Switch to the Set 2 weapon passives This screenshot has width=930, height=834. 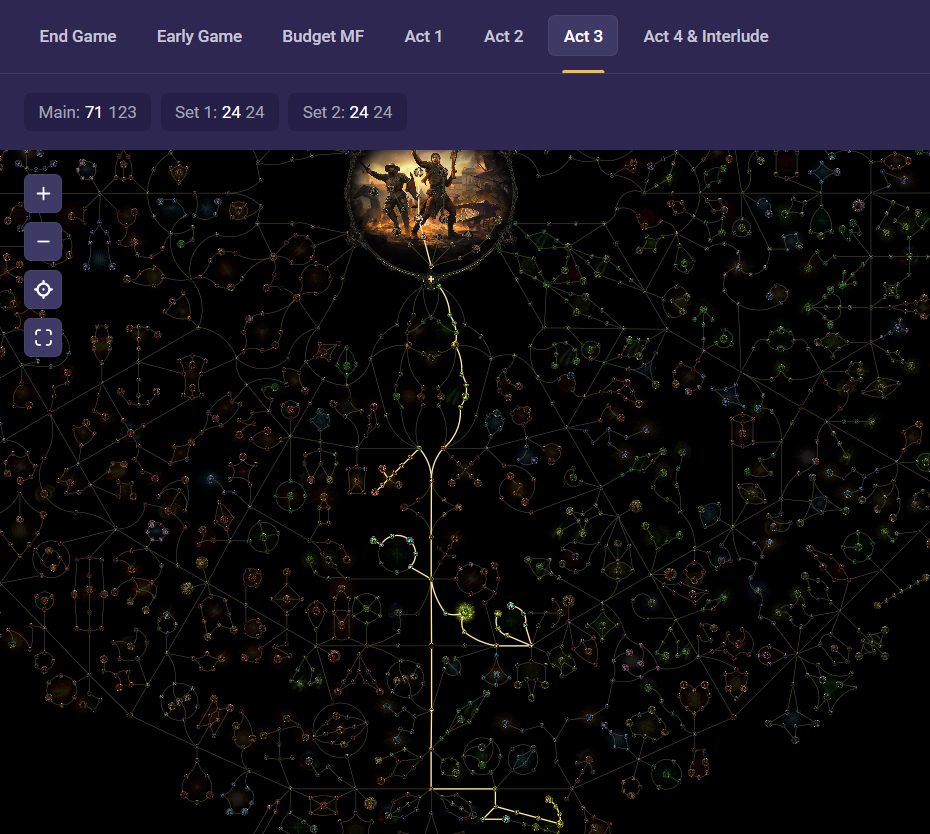click(347, 112)
